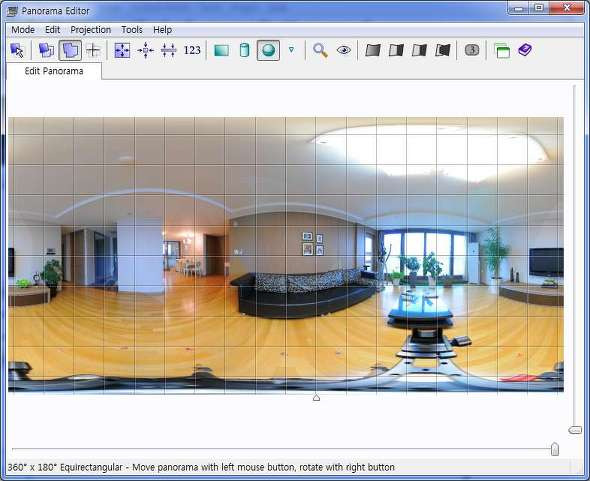Click the Center panorama icon
The height and width of the screenshot is (481, 590).
145,50
